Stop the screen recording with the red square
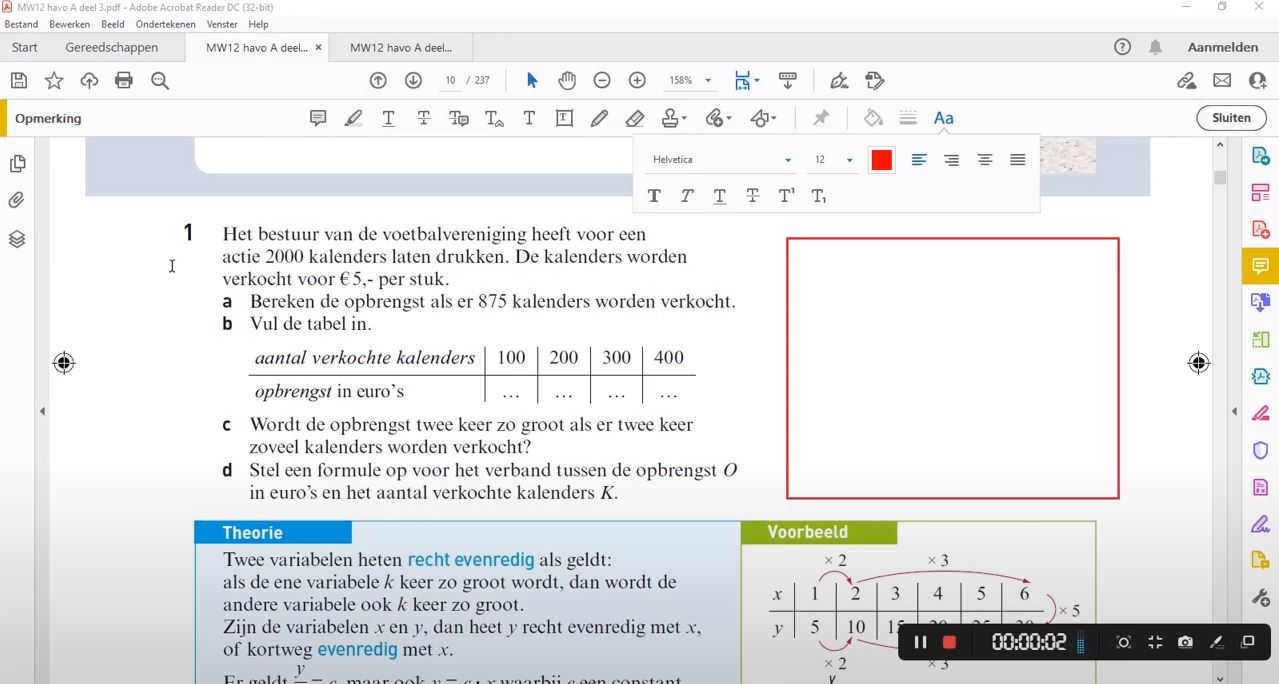Viewport: 1279px width, 684px height. click(x=949, y=642)
